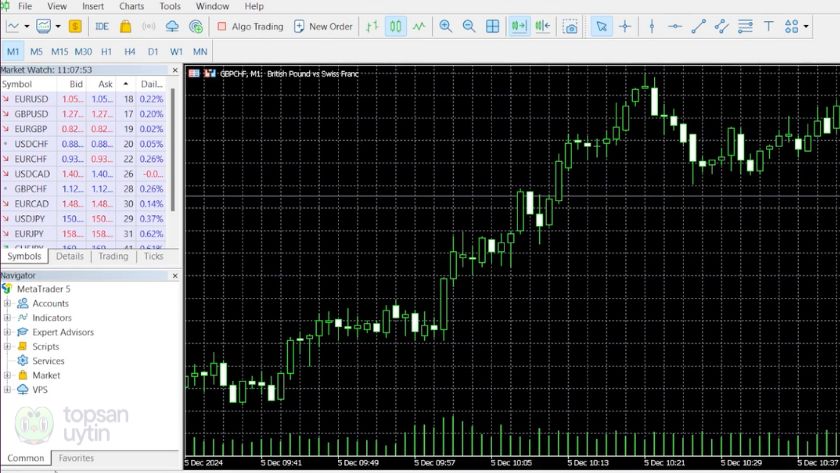The height and width of the screenshot is (473, 840).
Task: Expand the Expert Advisors node
Action: tap(7, 332)
